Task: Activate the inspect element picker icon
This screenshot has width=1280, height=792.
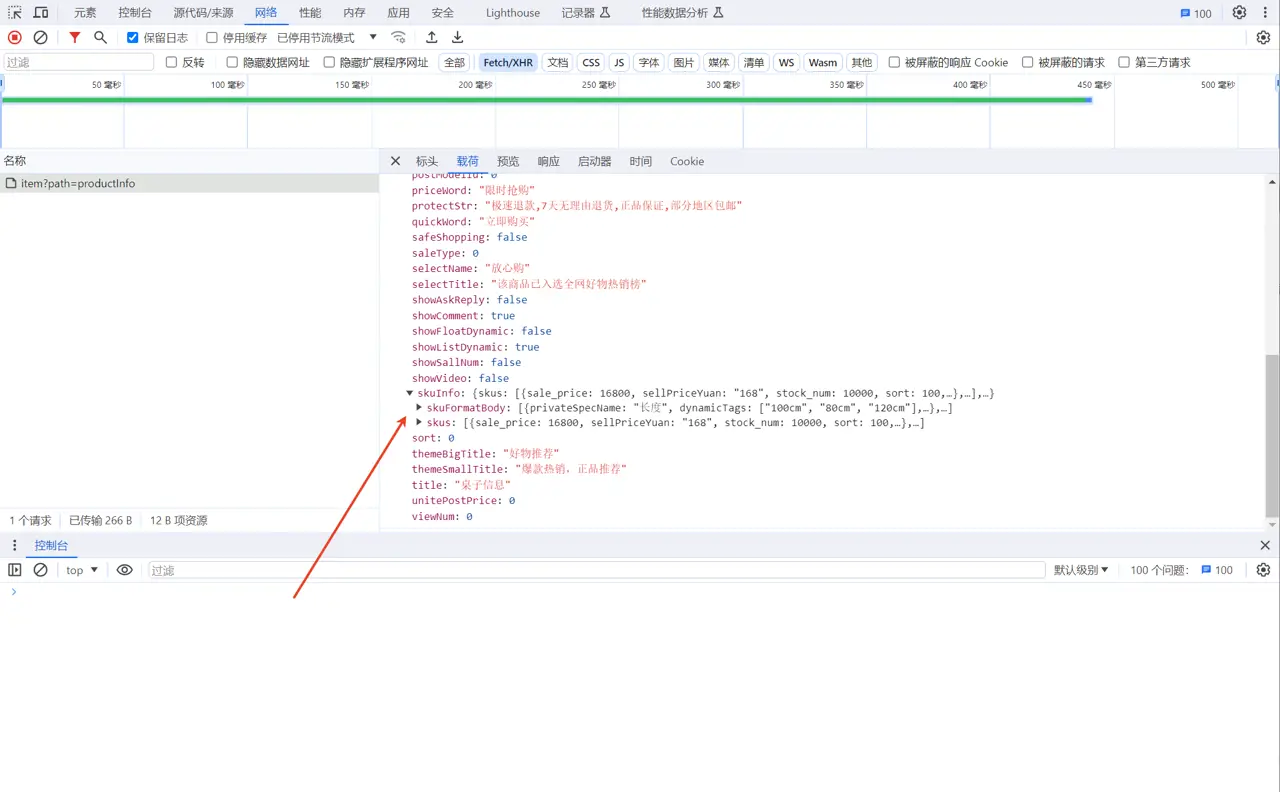Action: (x=15, y=13)
